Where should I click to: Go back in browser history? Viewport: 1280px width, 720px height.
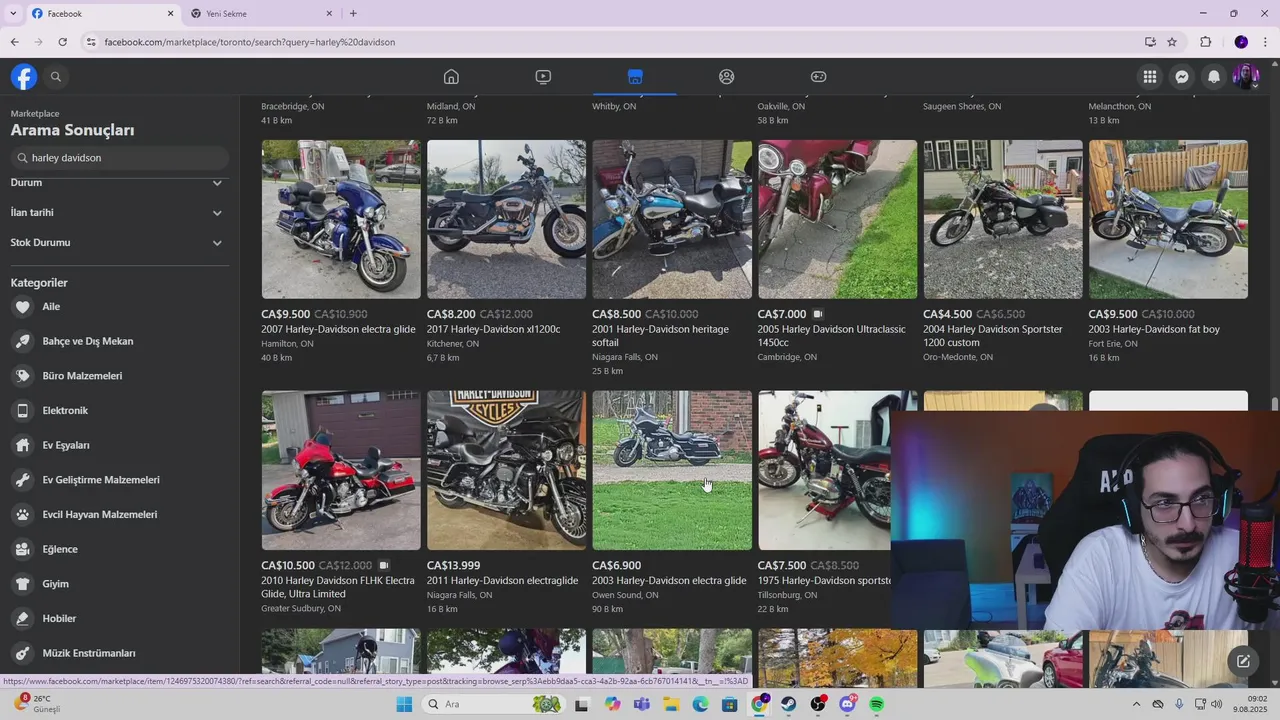click(x=14, y=42)
